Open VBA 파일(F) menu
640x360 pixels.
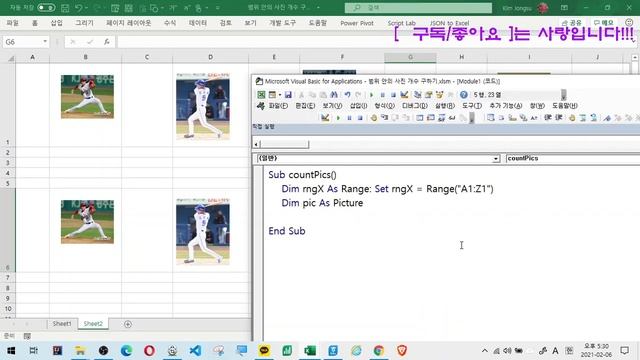(x=278, y=106)
